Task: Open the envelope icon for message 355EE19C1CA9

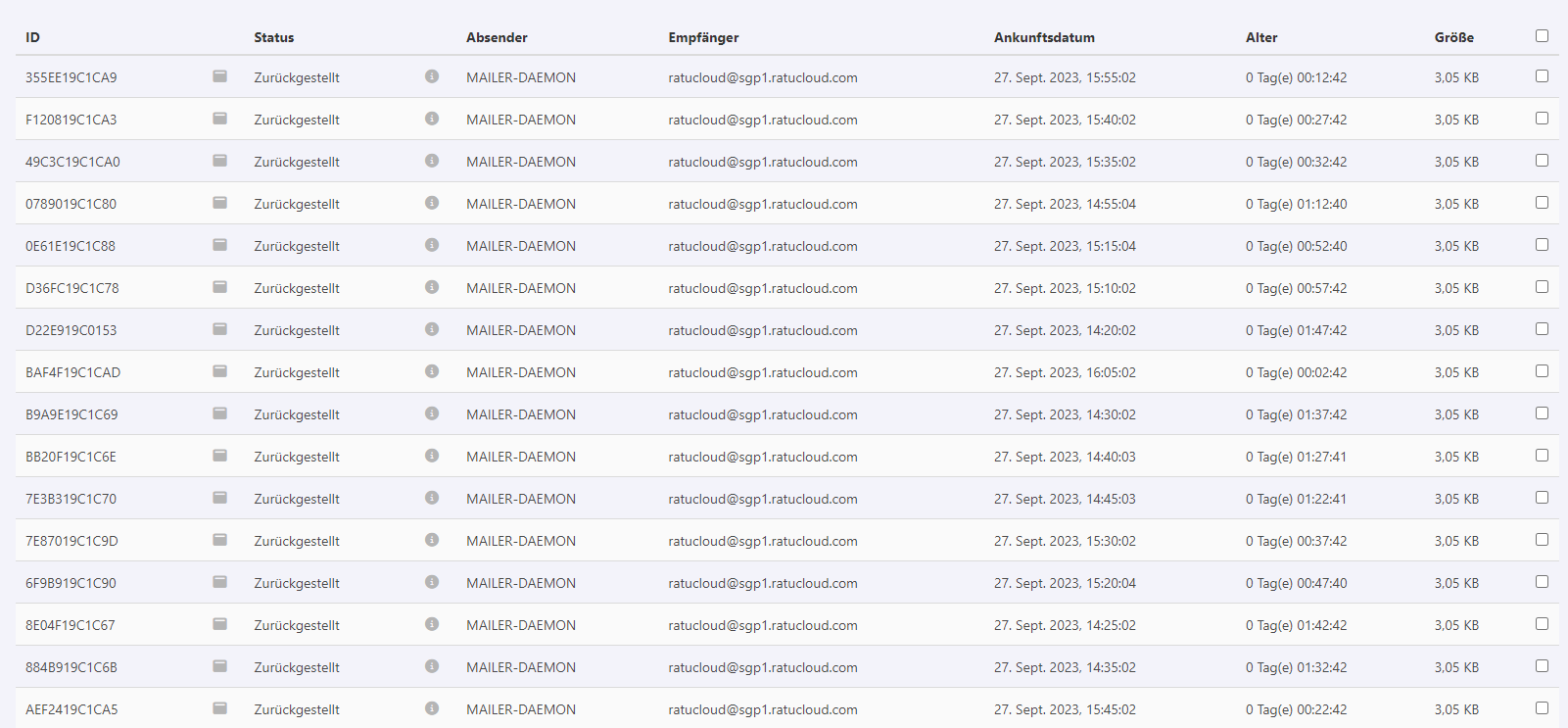Action: [219, 76]
